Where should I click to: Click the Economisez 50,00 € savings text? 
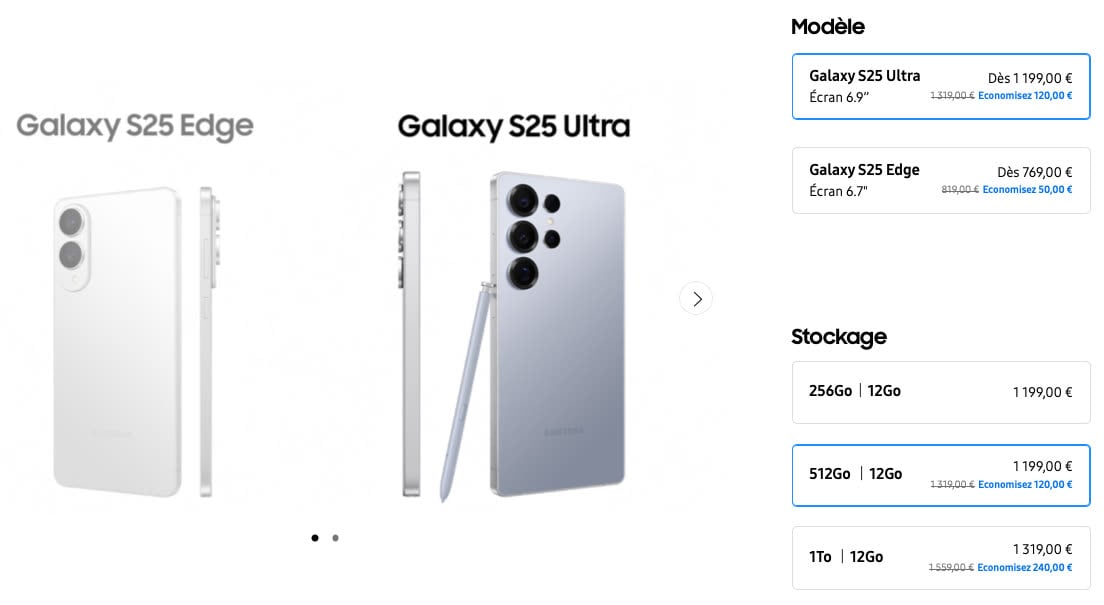tap(1027, 189)
